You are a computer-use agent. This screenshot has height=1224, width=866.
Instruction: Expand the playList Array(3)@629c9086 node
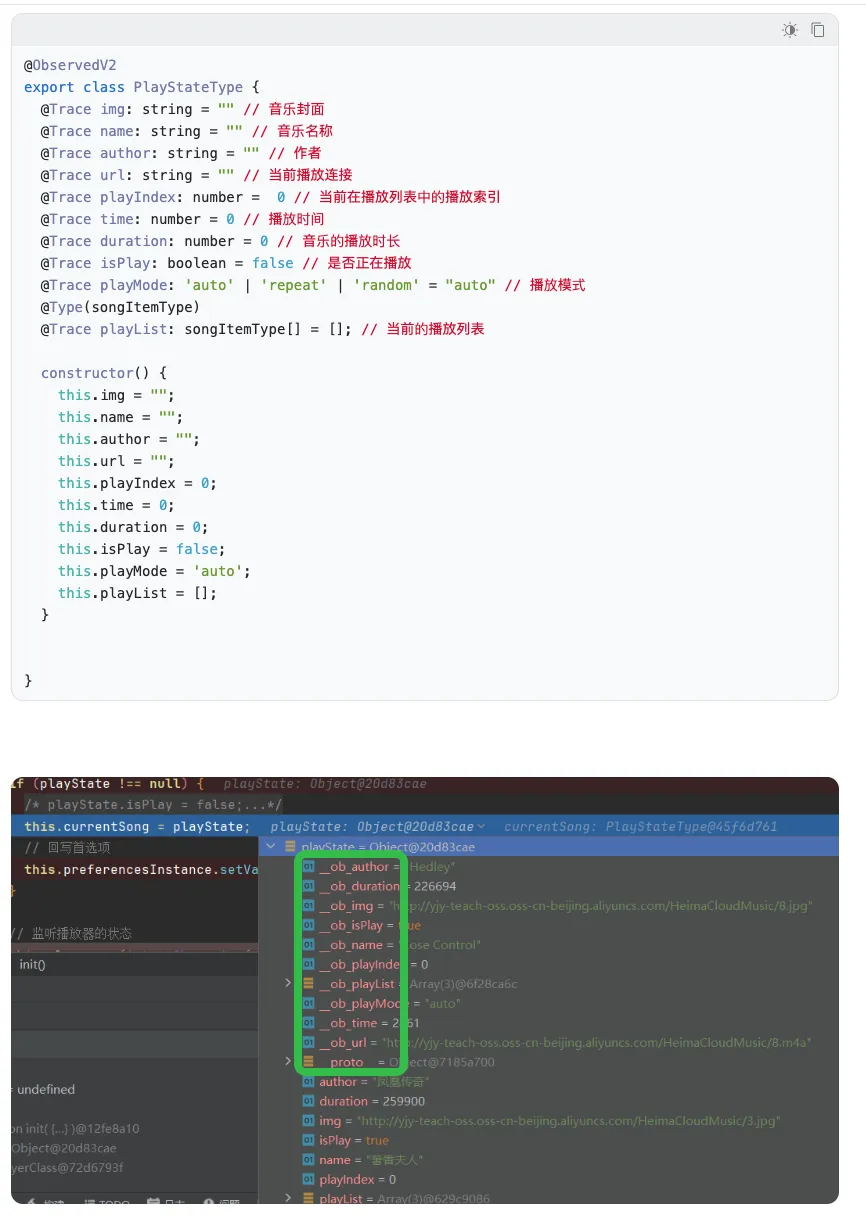pos(289,1198)
